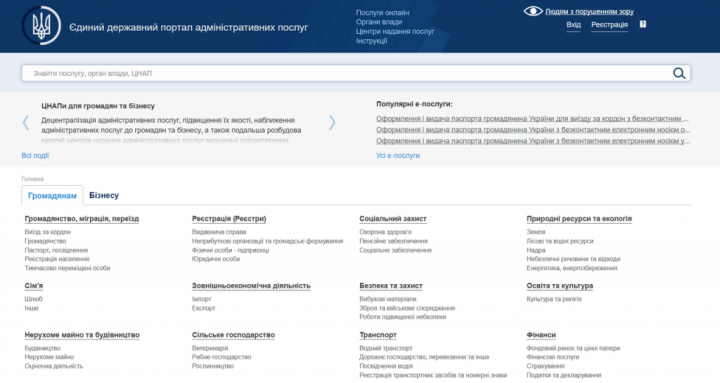The image size is (720, 383).
Task: Click Пенсійне забезпечення subcategory
Action: [x=394, y=241]
